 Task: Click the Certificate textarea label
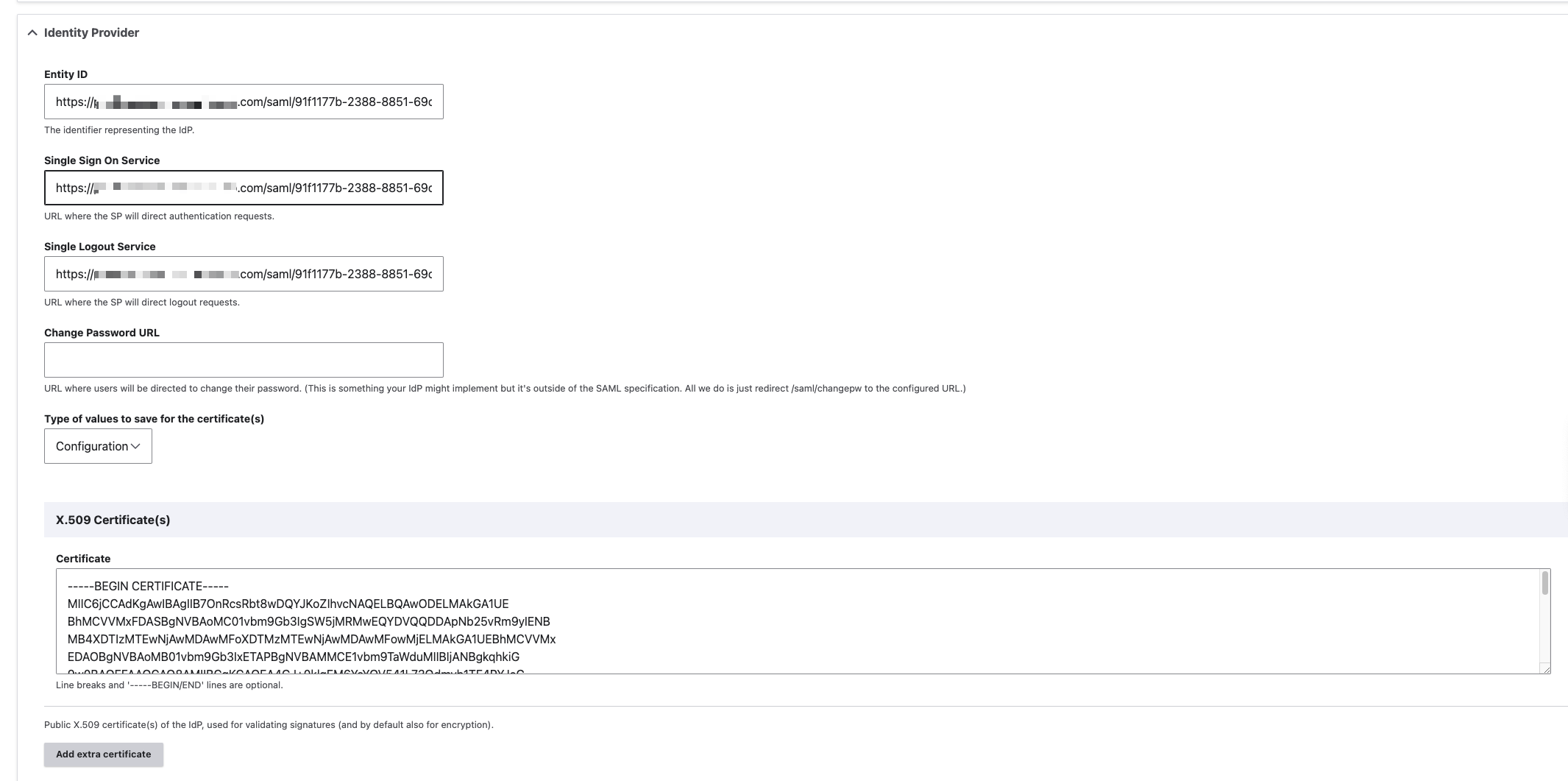(83, 559)
